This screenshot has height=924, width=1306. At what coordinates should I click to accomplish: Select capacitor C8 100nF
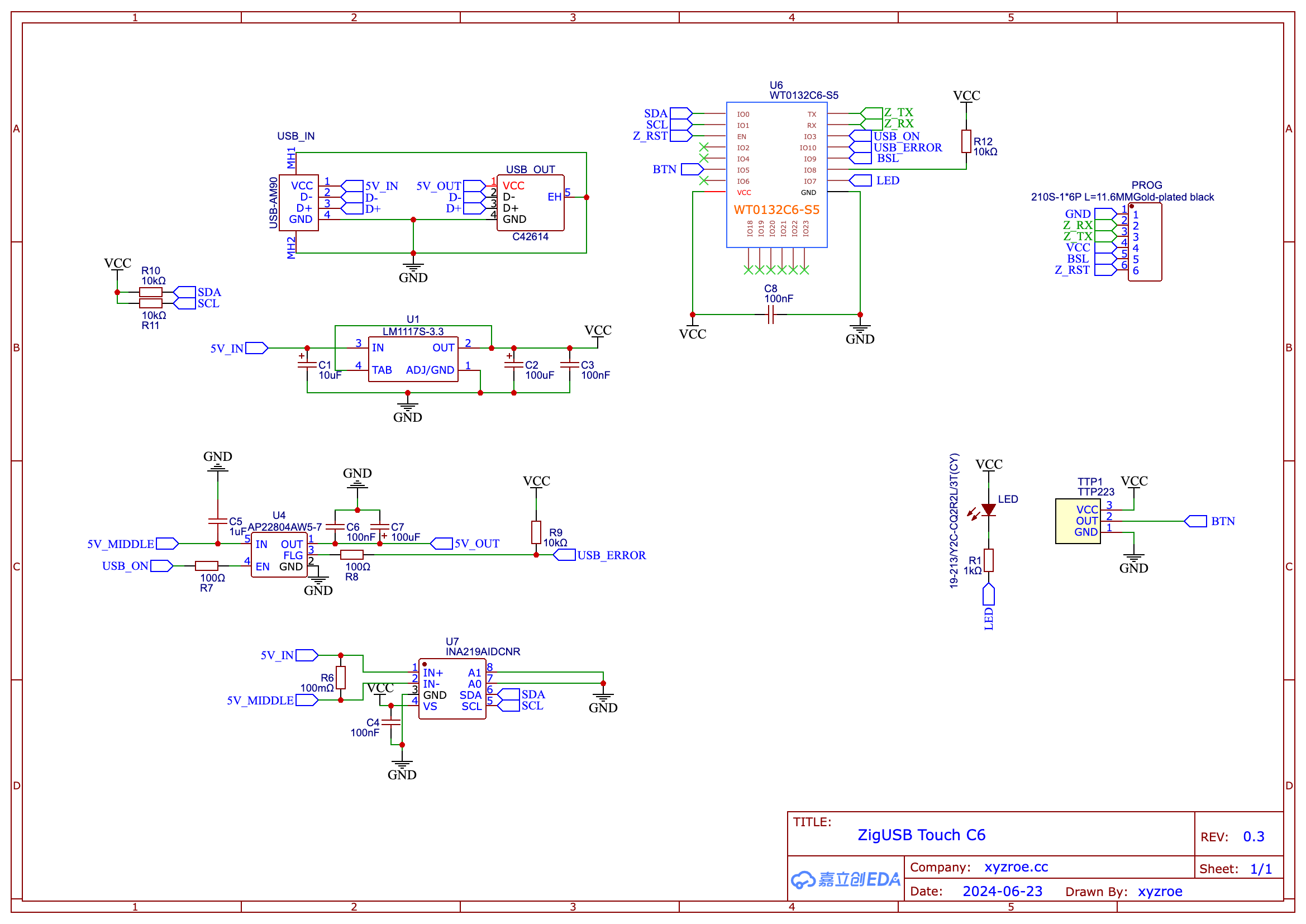771,315
